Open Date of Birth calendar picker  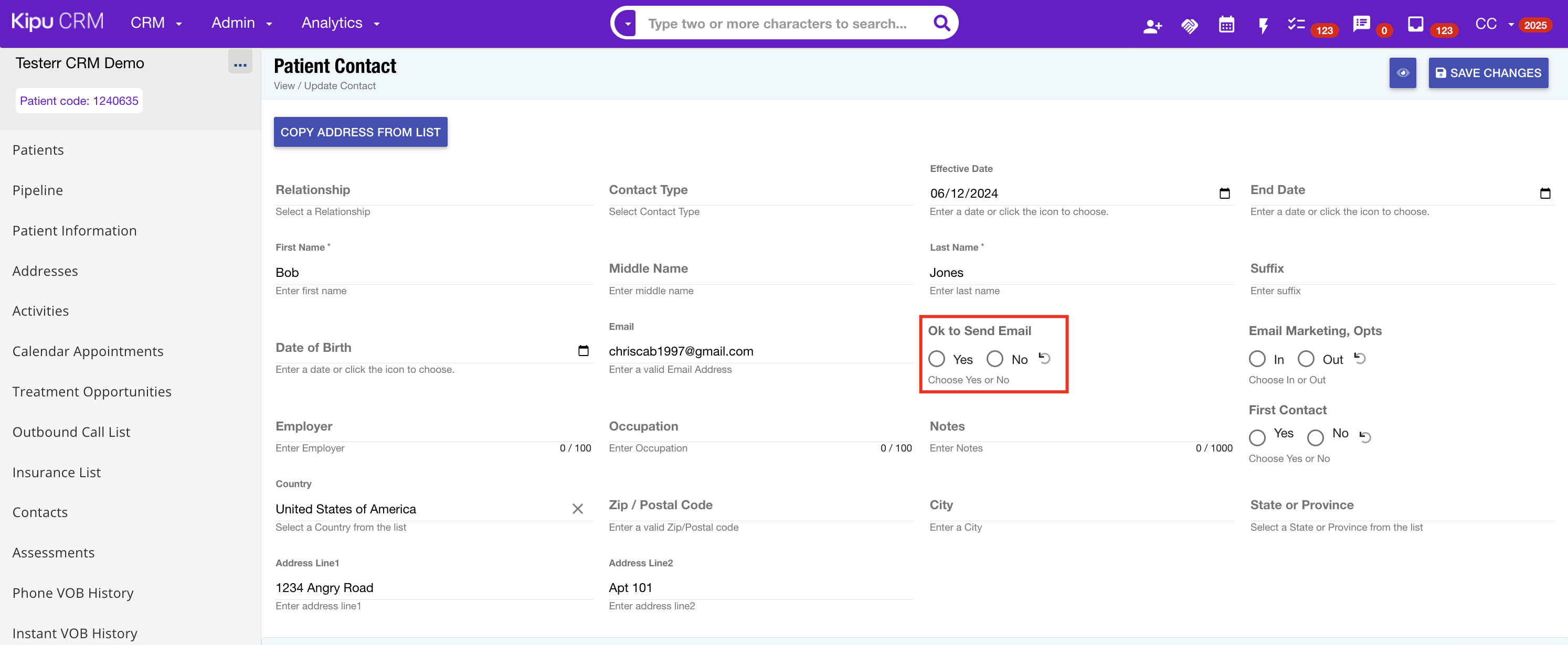(583, 350)
